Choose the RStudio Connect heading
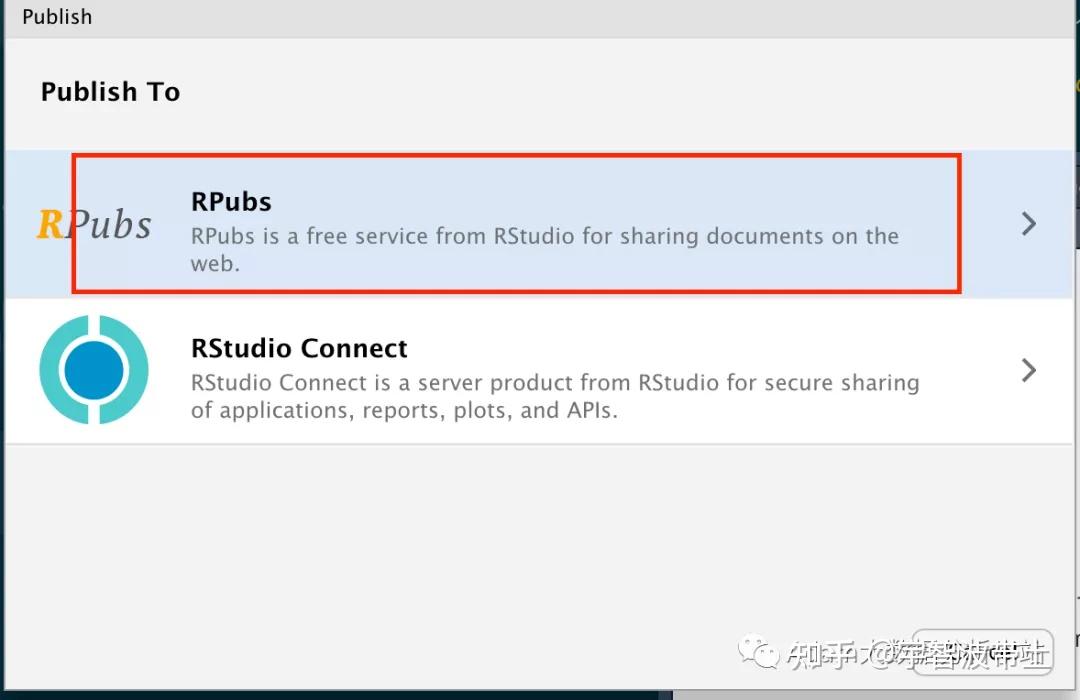 pos(299,348)
